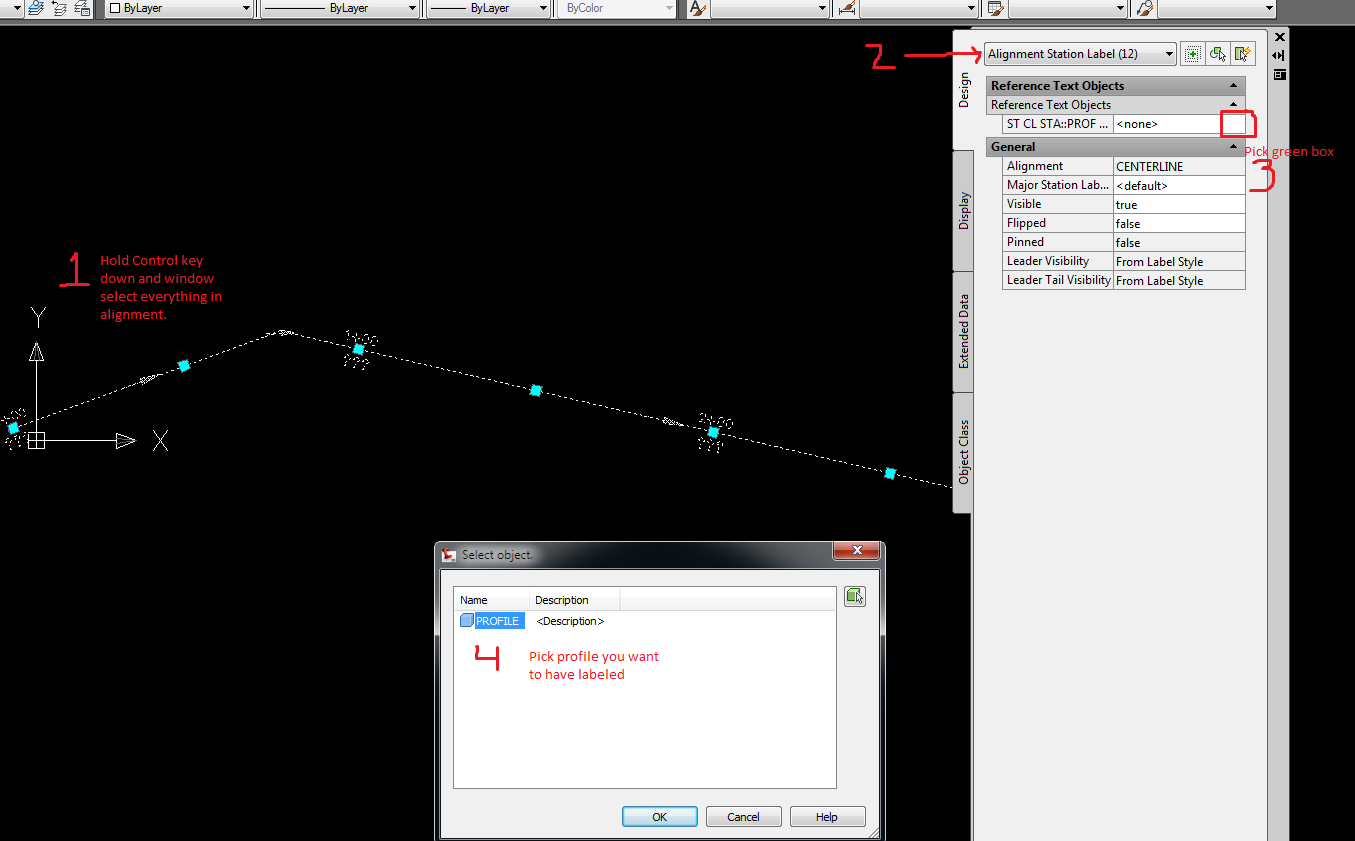Close the Properties palette
The width and height of the screenshot is (1355, 841).
pos(1279,36)
